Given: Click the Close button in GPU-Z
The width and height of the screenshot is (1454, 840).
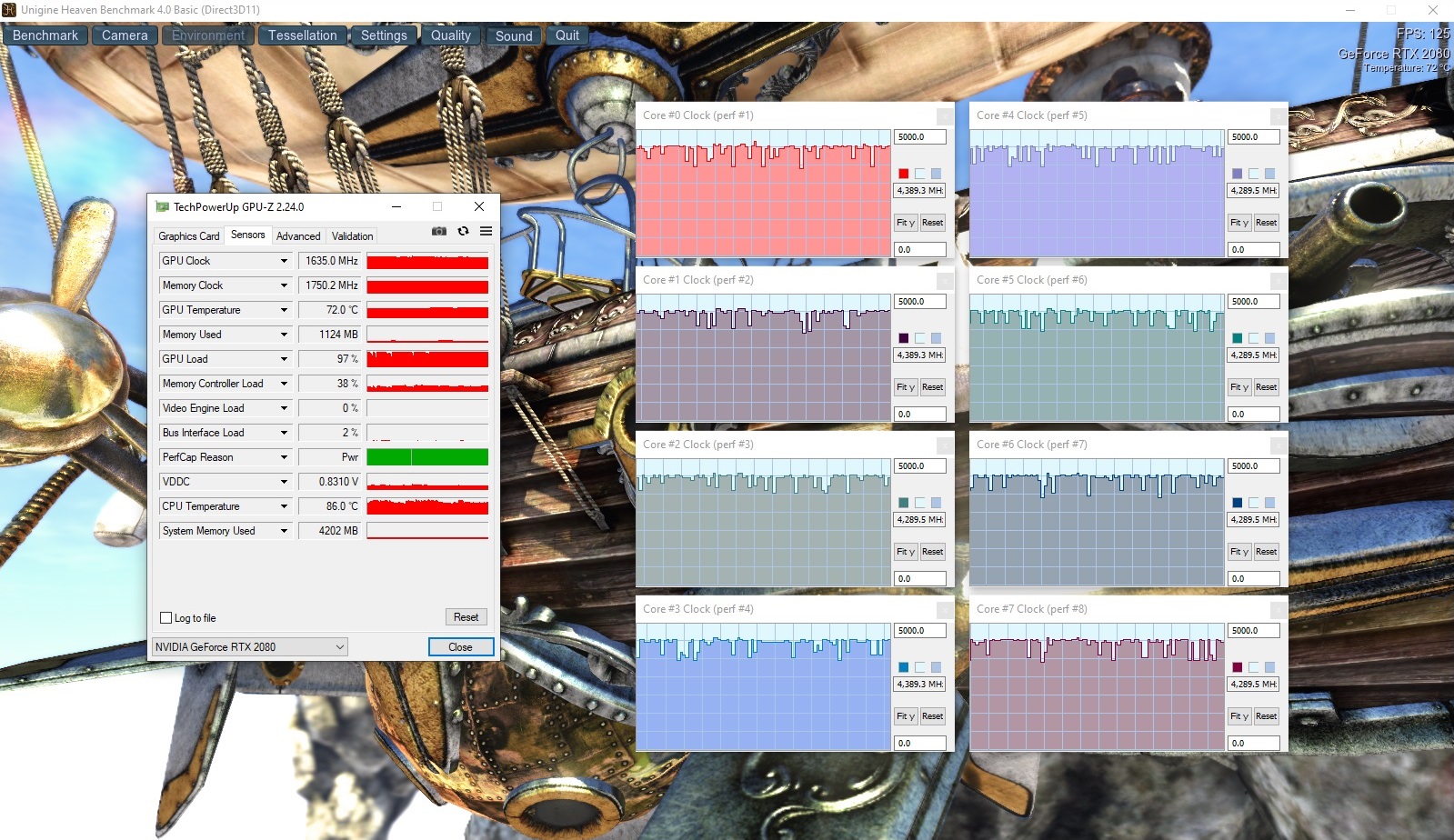Looking at the screenshot, I should [x=460, y=647].
